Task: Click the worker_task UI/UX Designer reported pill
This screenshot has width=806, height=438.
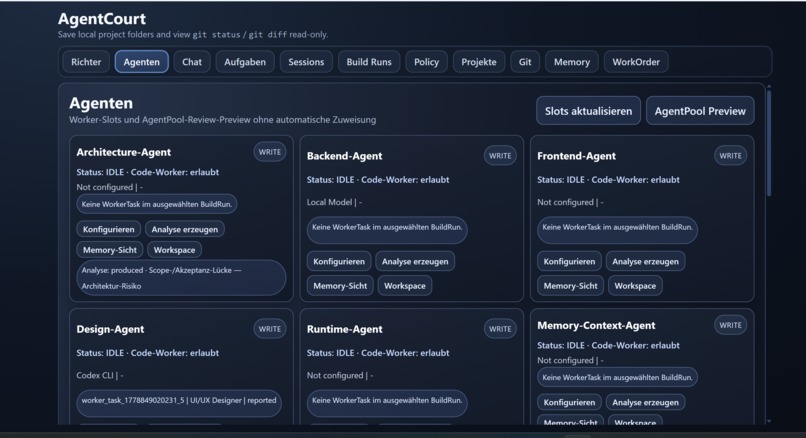Action: (x=179, y=403)
